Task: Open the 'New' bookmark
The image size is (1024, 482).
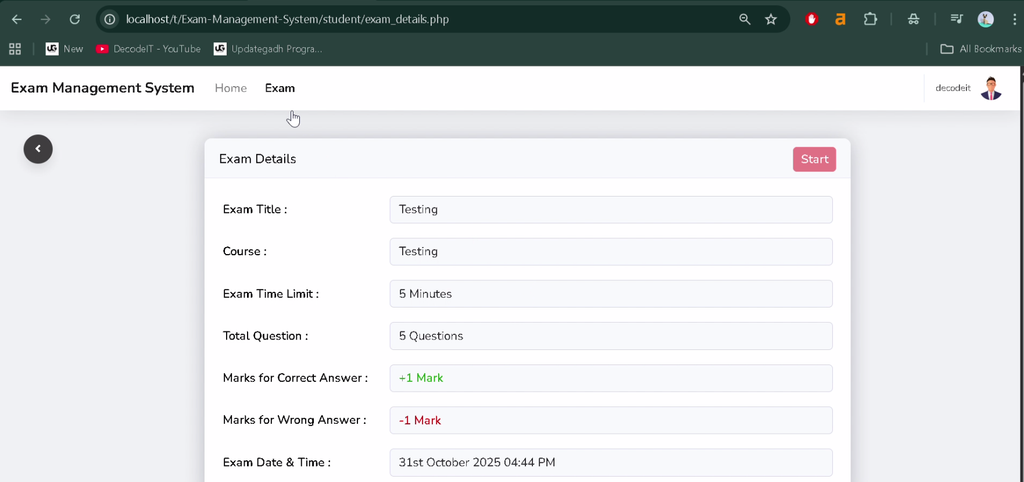Action: pos(65,48)
